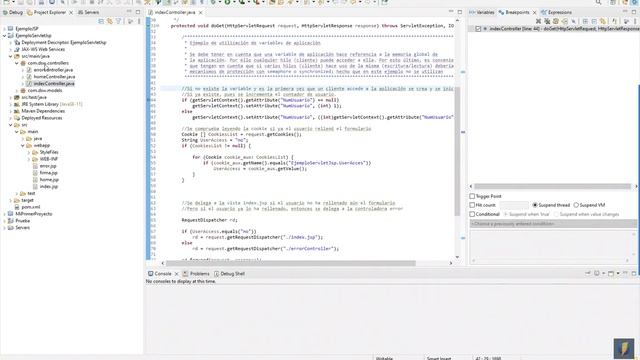The height and width of the screenshot is (360, 640).
Task: Link with Editor icon in Project Explorer
Action: [x=110, y=21]
